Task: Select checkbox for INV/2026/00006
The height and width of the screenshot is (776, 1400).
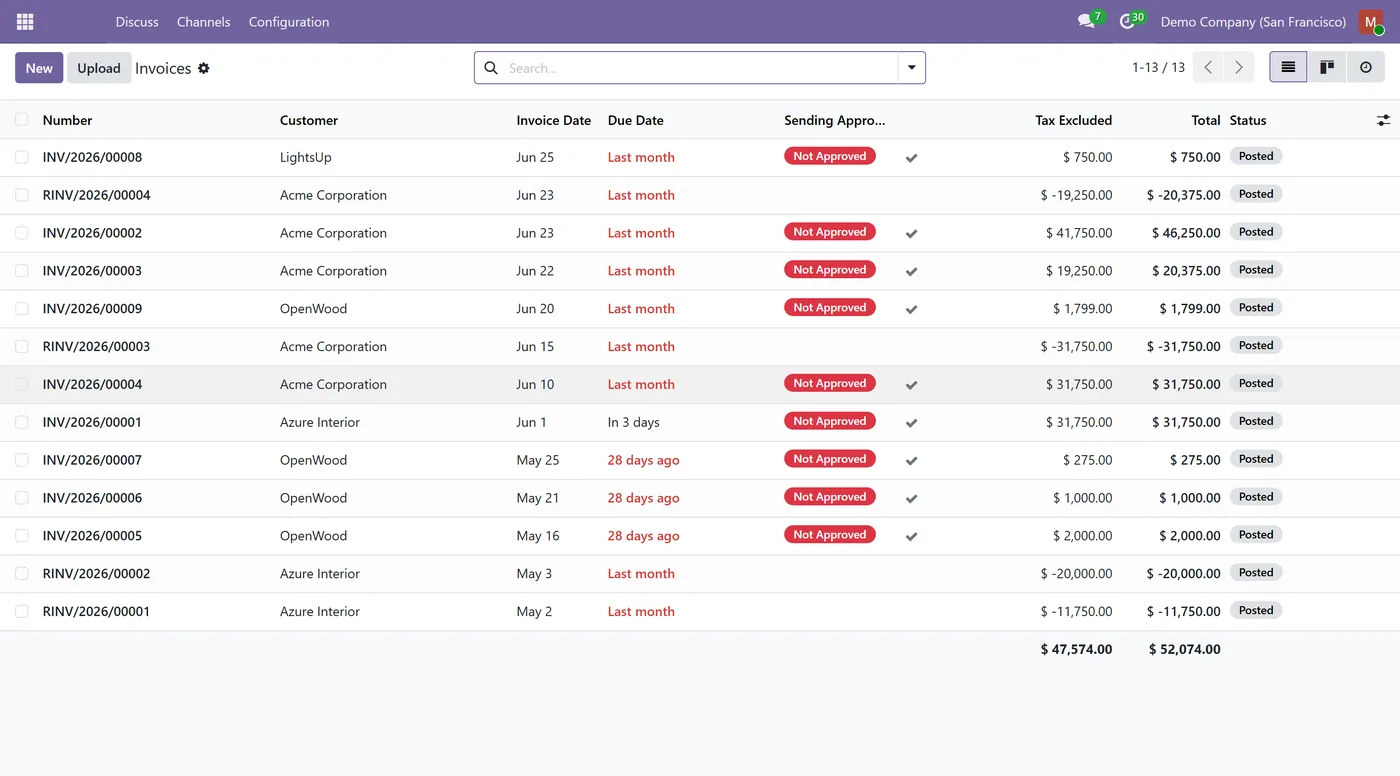Action: click(x=22, y=498)
